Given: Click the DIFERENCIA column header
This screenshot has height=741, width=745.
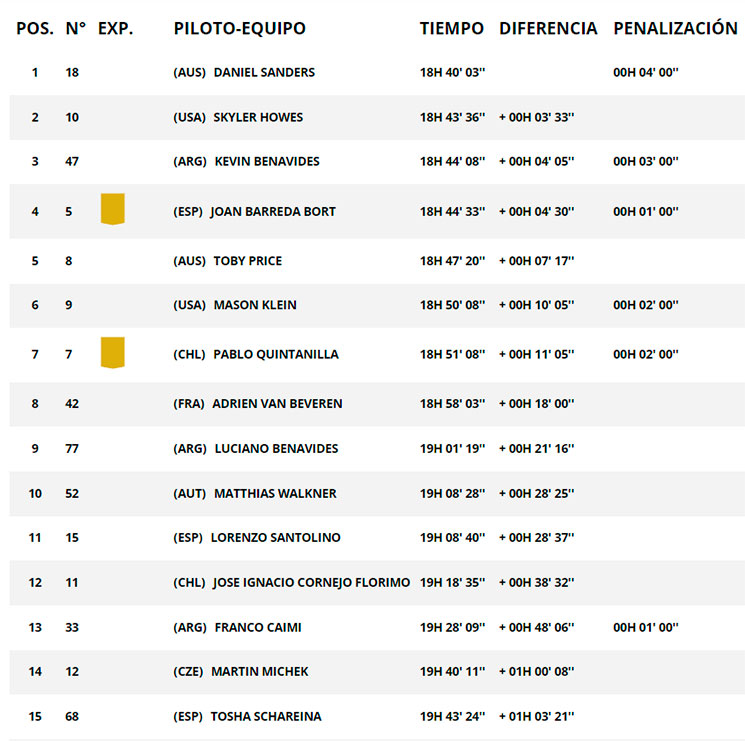Looking at the screenshot, I should pos(548,28).
